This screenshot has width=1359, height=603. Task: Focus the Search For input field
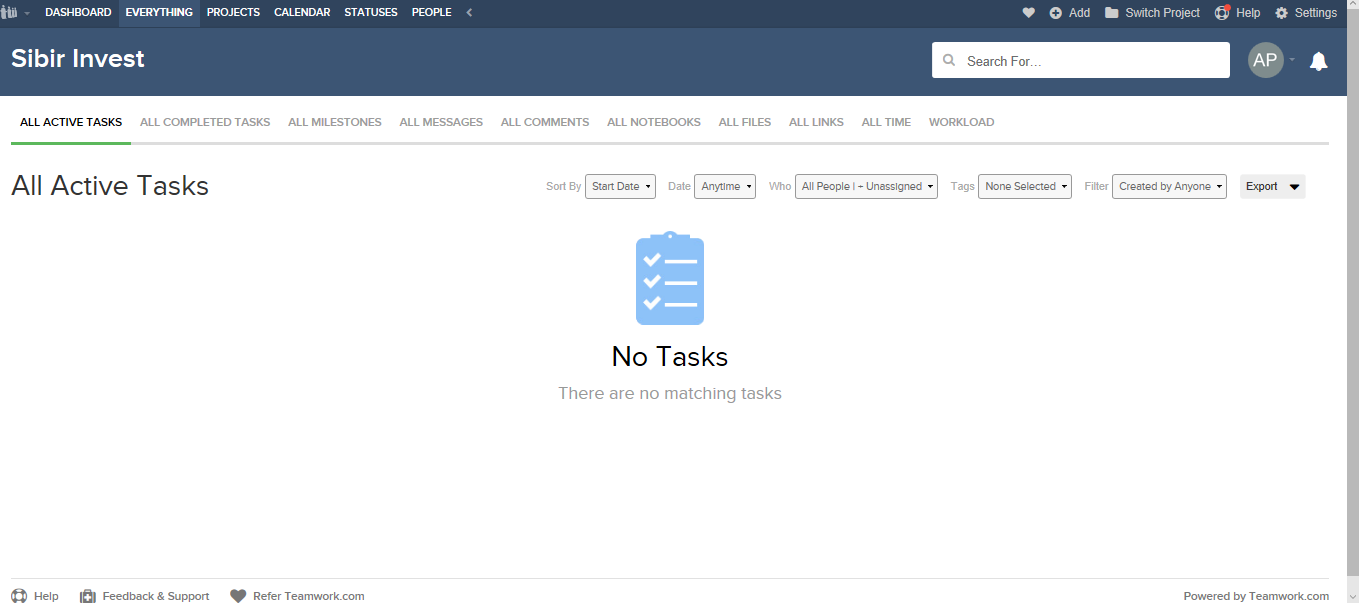(x=1081, y=60)
